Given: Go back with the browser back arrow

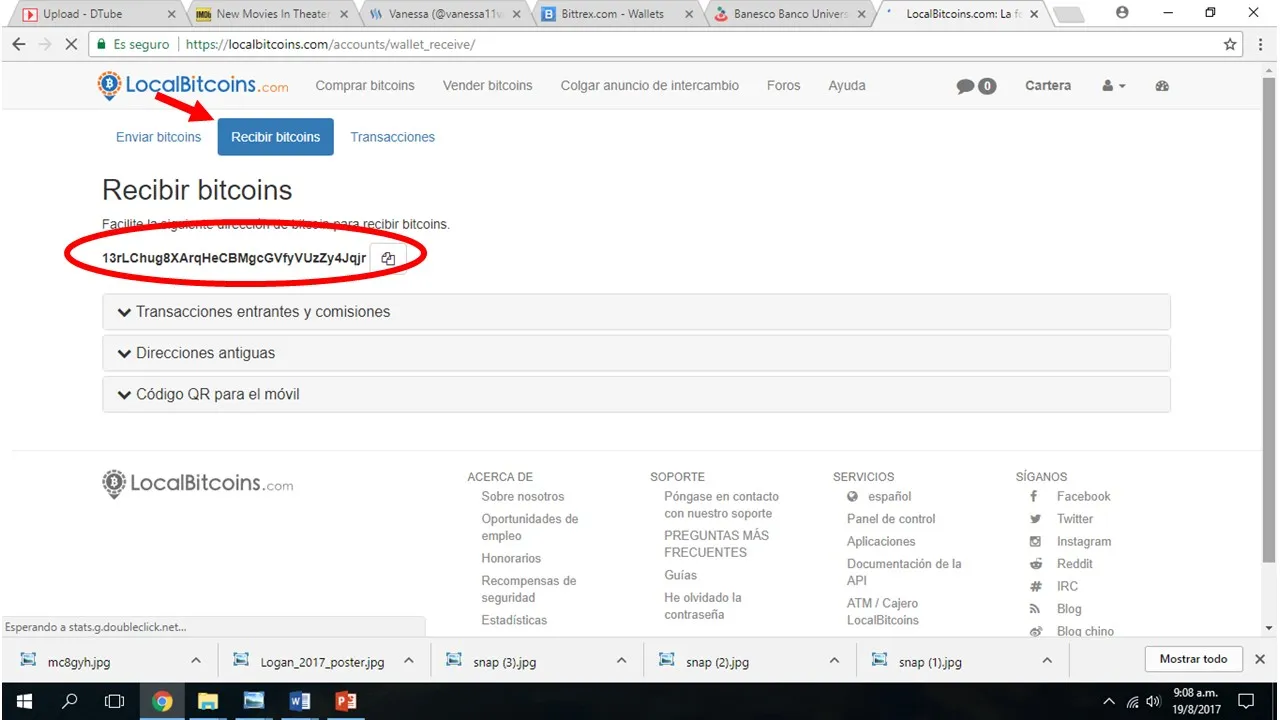Looking at the screenshot, I should pyautogui.click(x=19, y=45).
